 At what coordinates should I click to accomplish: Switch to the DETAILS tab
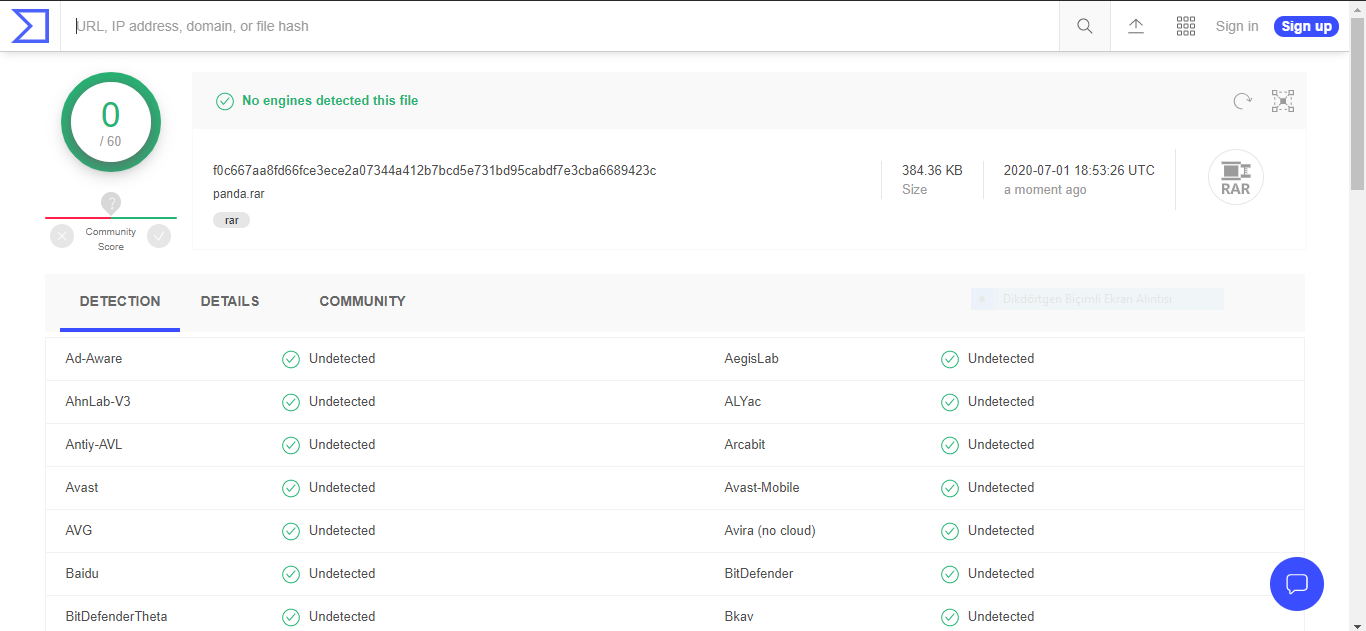pos(230,301)
